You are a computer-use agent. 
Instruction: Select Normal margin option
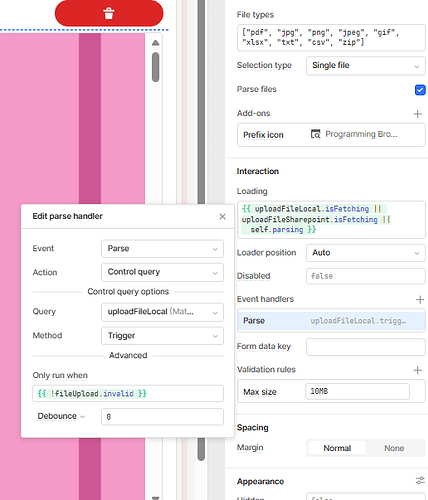pyautogui.click(x=337, y=448)
